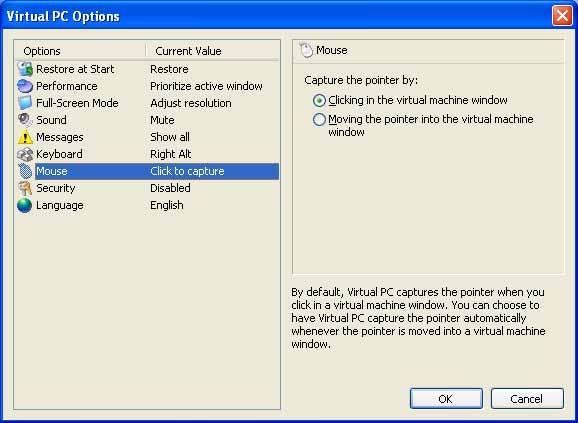Click the Restore at Start icon
578x423 pixels.
click(25, 69)
